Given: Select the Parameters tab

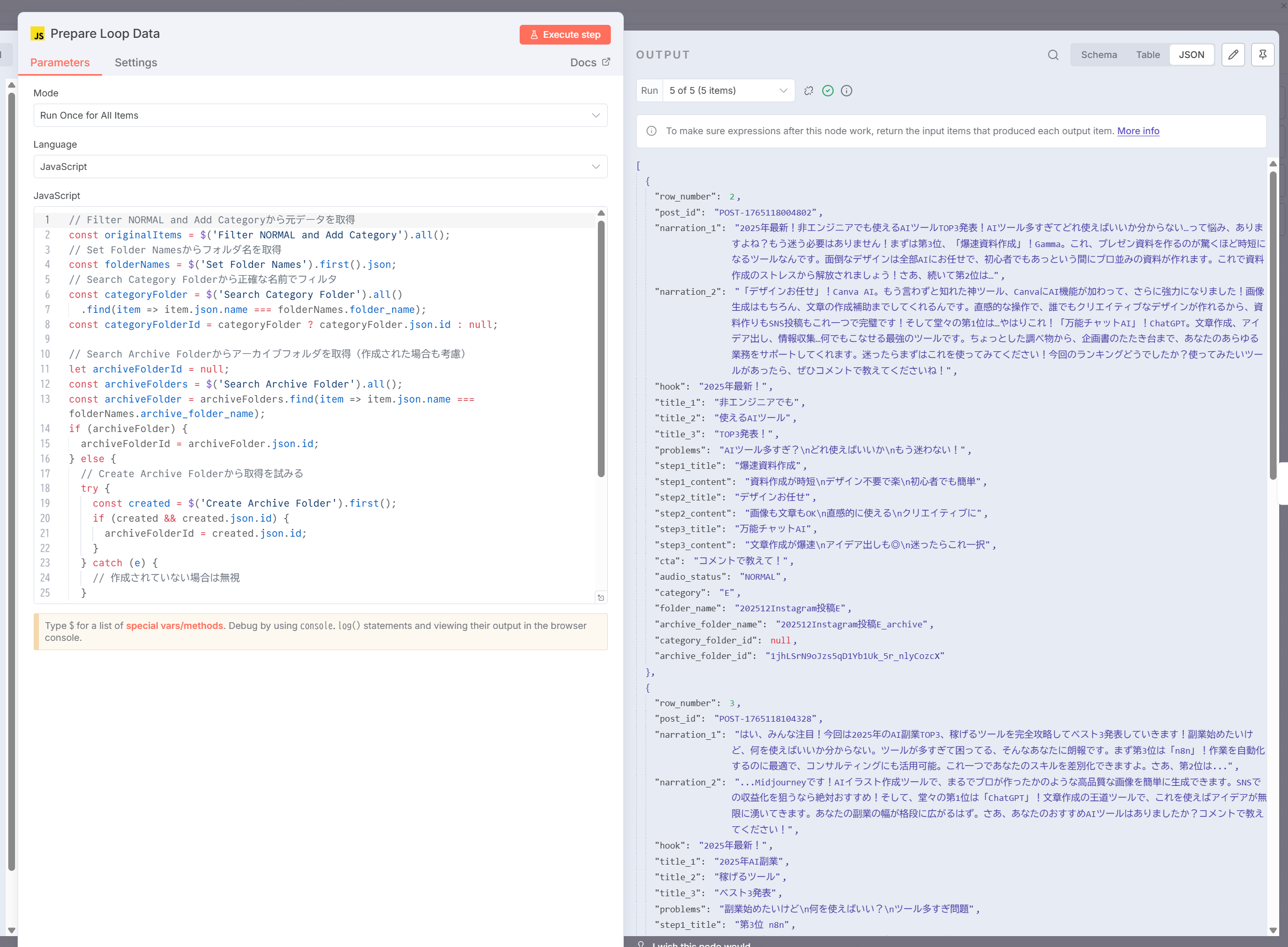Looking at the screenshot, I should [60, 63].
